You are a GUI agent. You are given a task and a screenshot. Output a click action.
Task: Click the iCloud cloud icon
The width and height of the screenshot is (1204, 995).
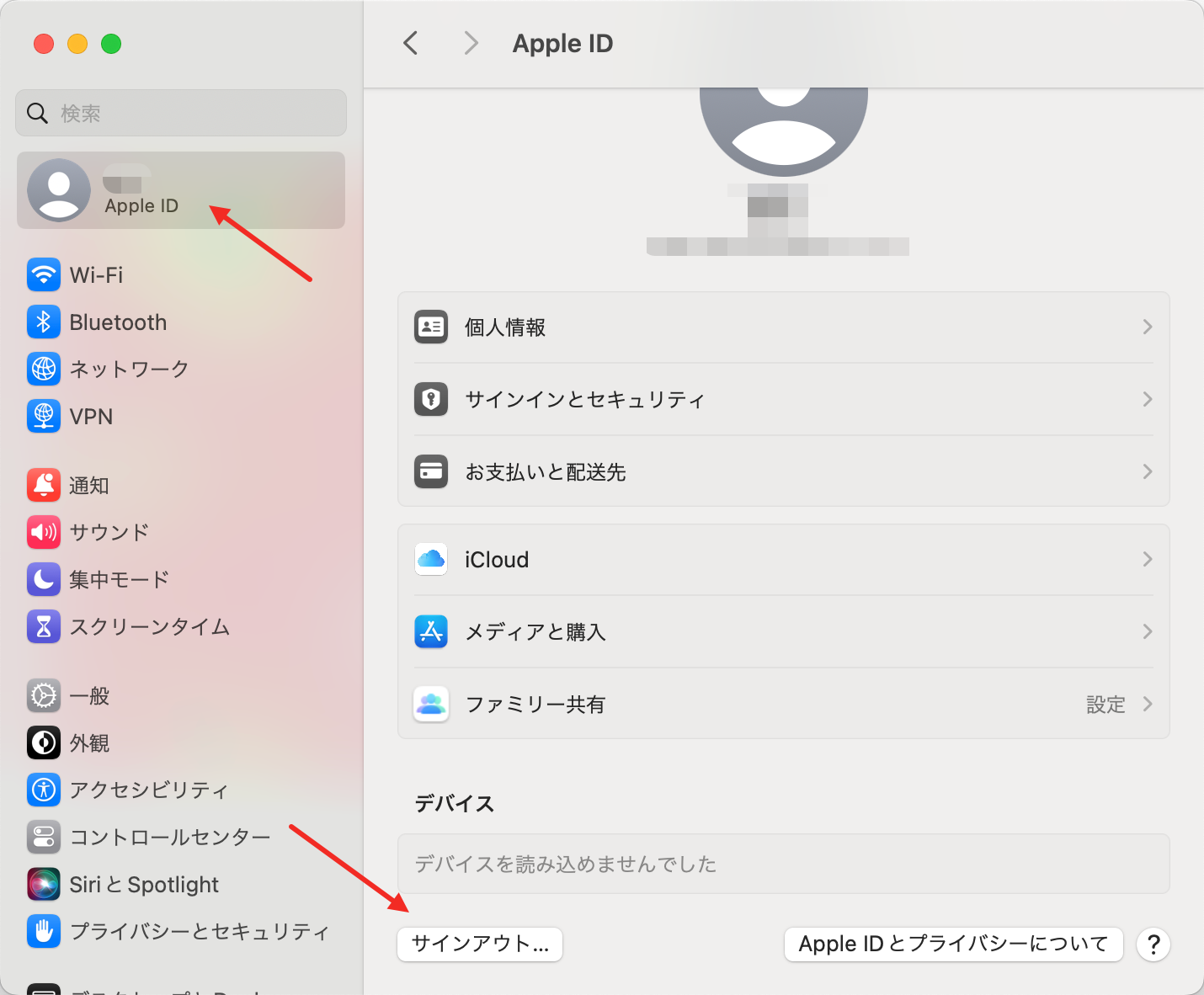pyautogui.click(x=431, y=559)
